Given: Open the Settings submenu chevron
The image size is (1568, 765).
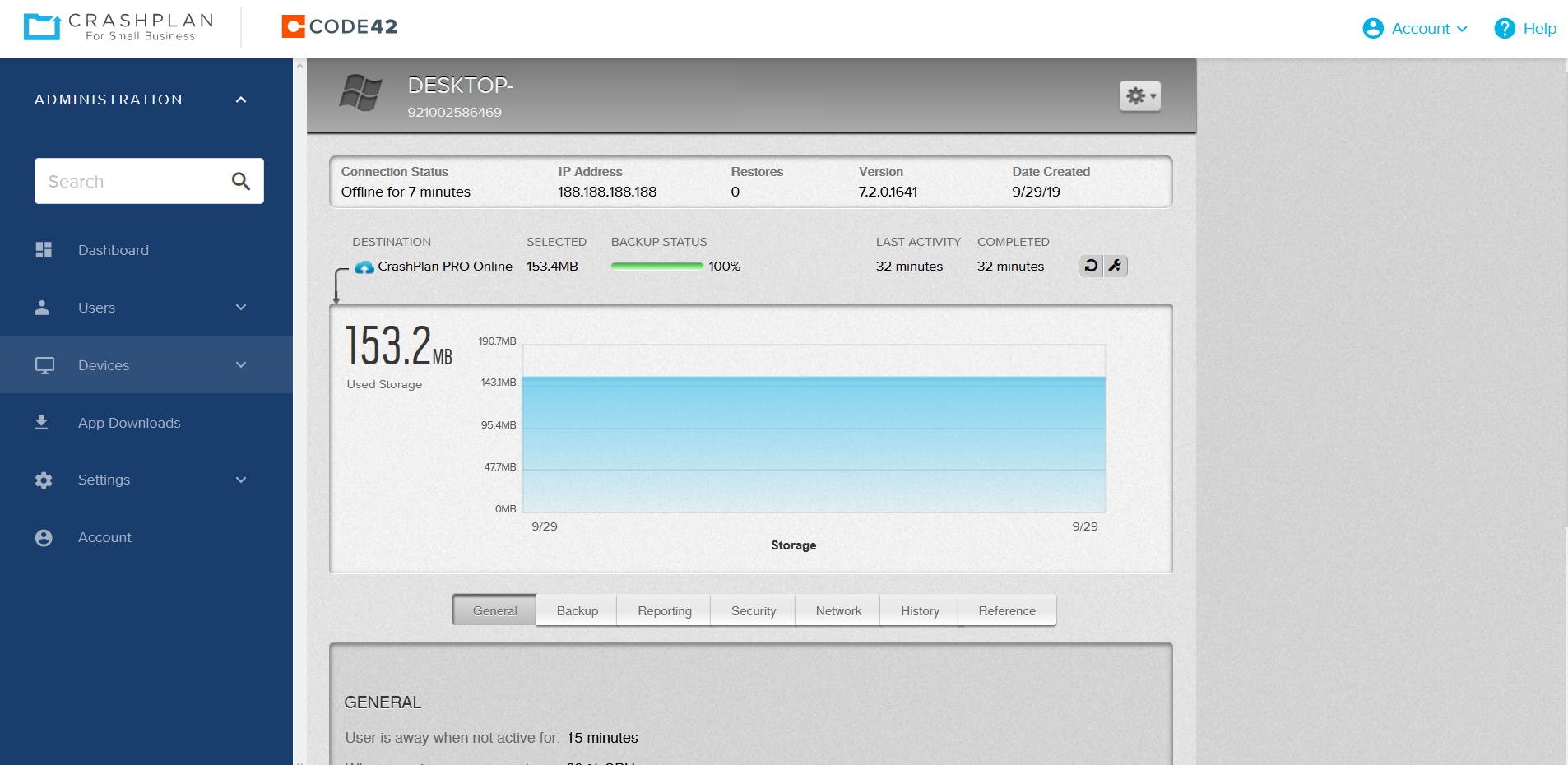Looking at the screenshot, I should (239, 480).
